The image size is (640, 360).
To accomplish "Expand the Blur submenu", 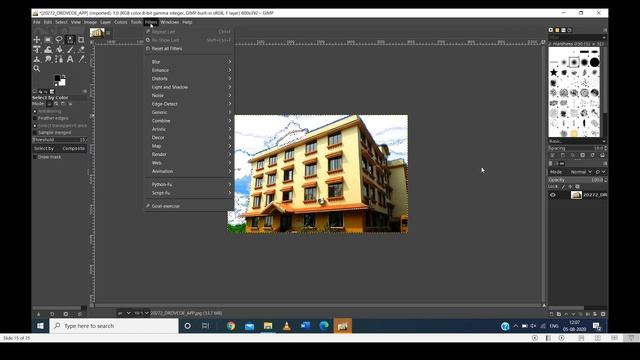I will 190,62.
